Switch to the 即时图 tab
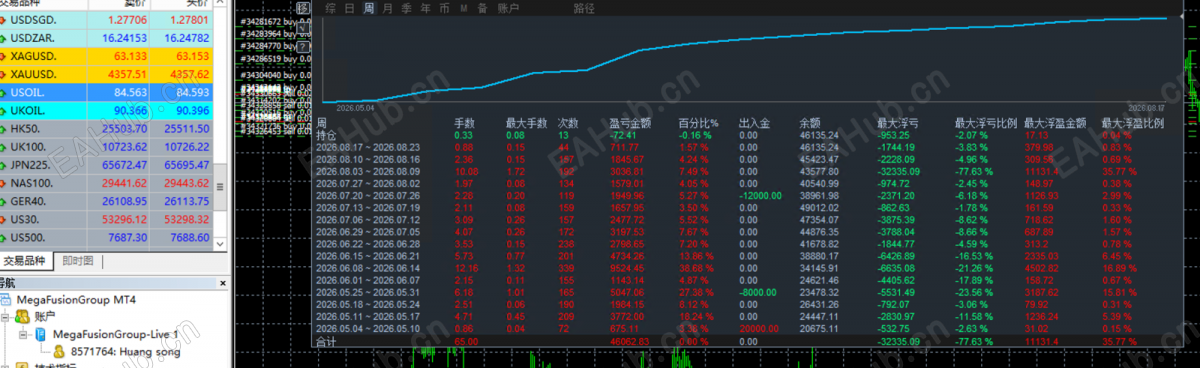1200x368 pixels. coord(77,262)
